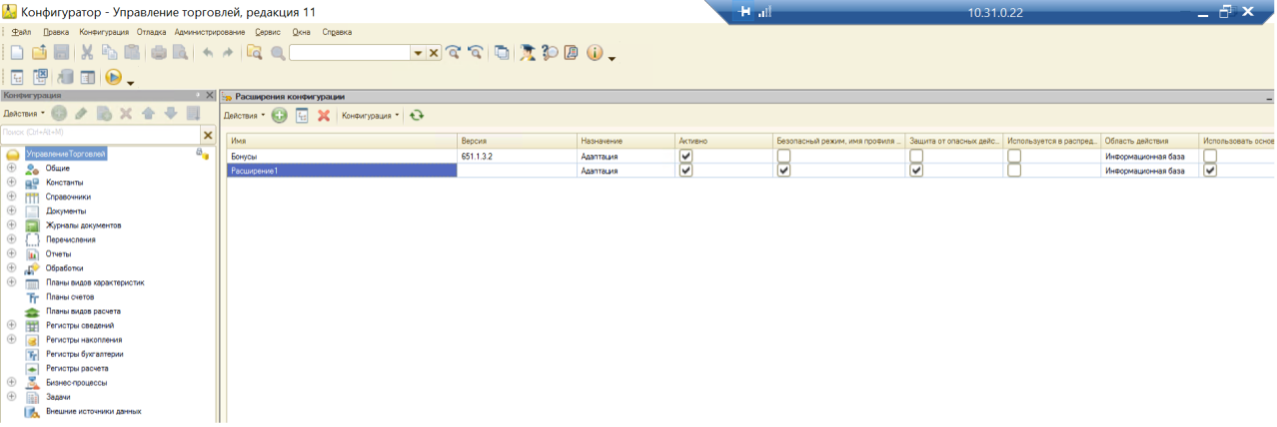Open help via the orange info icon

point(594,53)
